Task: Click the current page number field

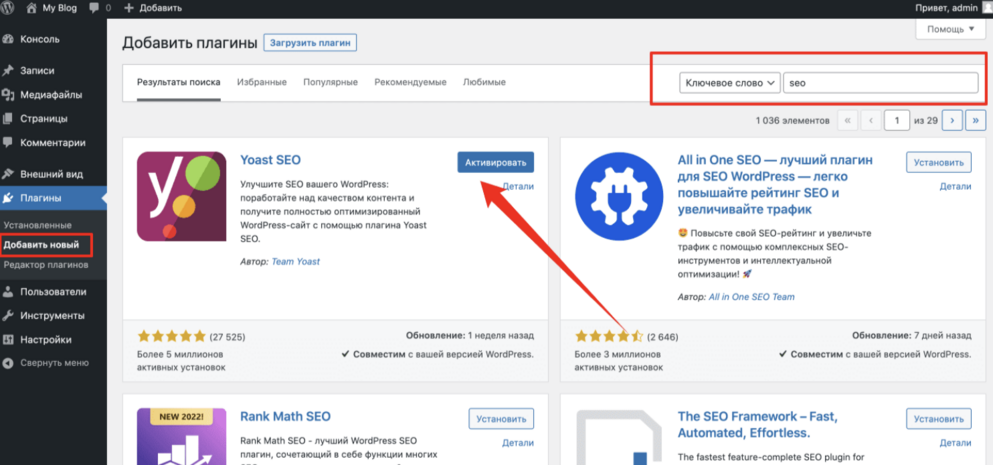Action: coord(897,120)
